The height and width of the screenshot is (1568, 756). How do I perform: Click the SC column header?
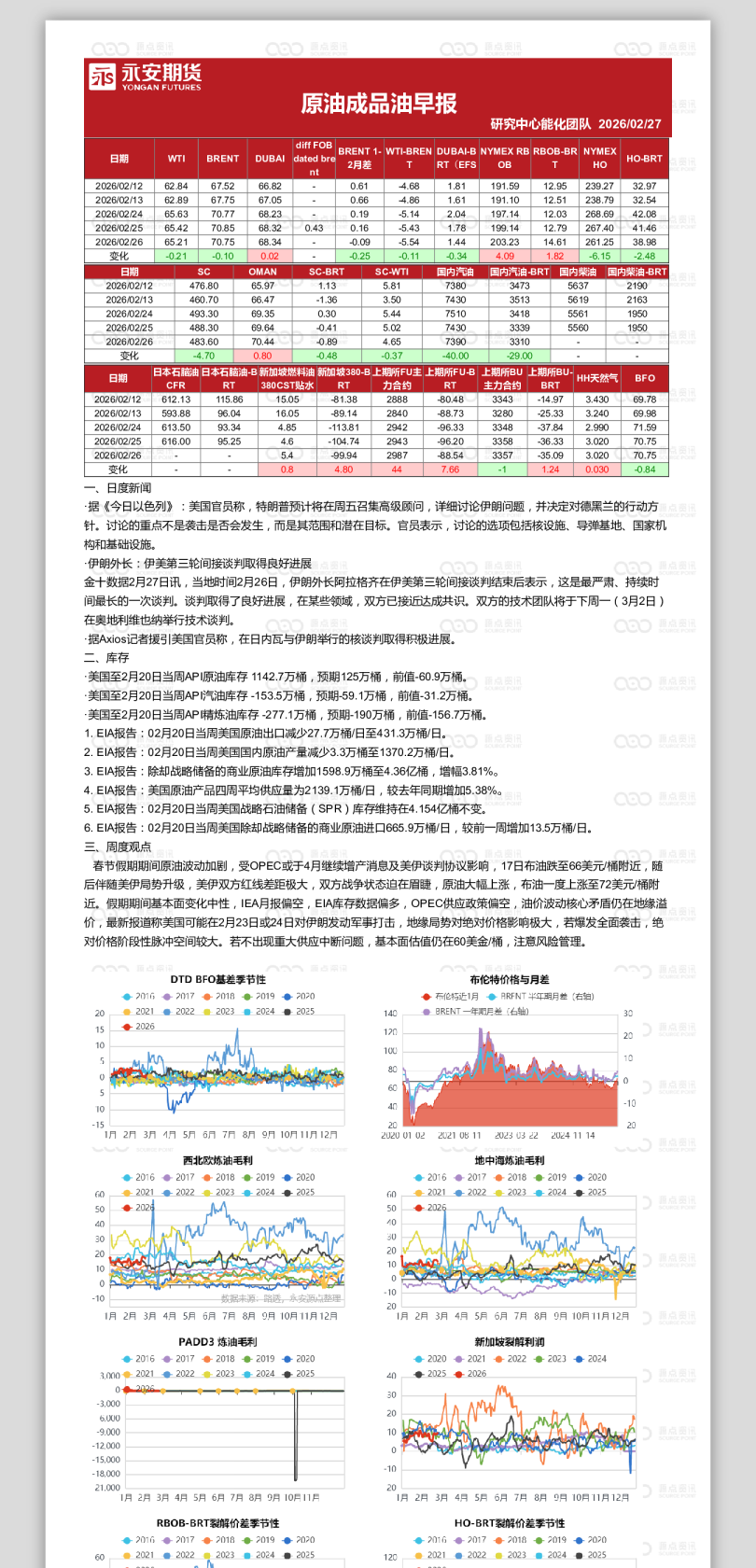click(203, 272)
